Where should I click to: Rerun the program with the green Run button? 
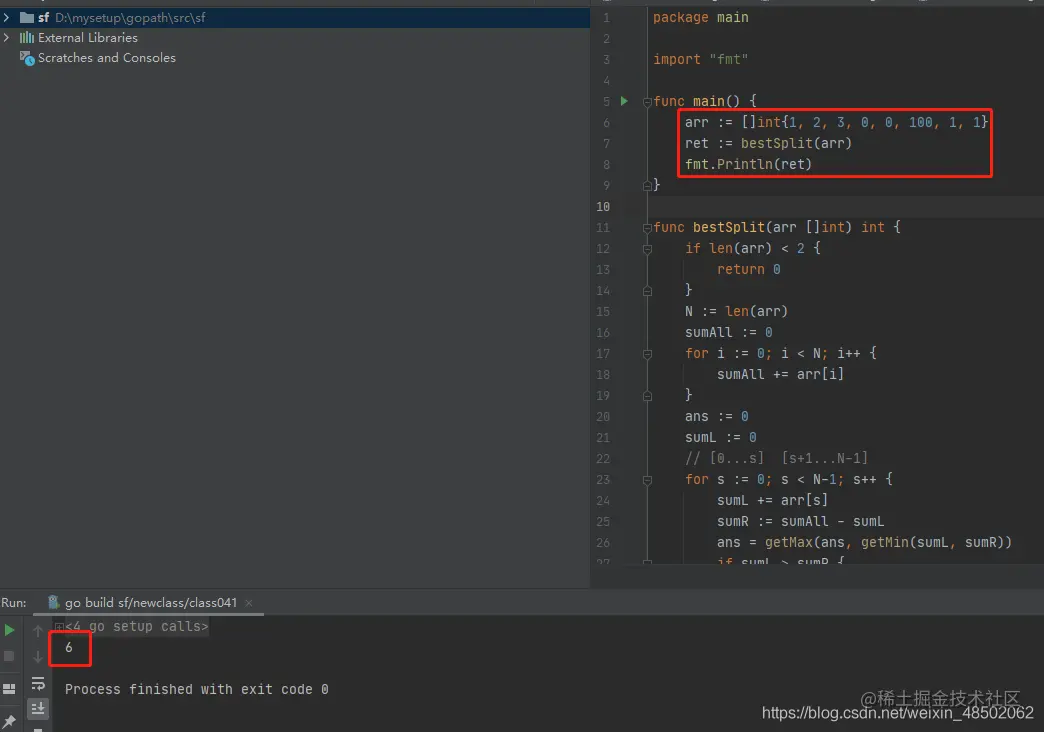[x=9, y=629]
